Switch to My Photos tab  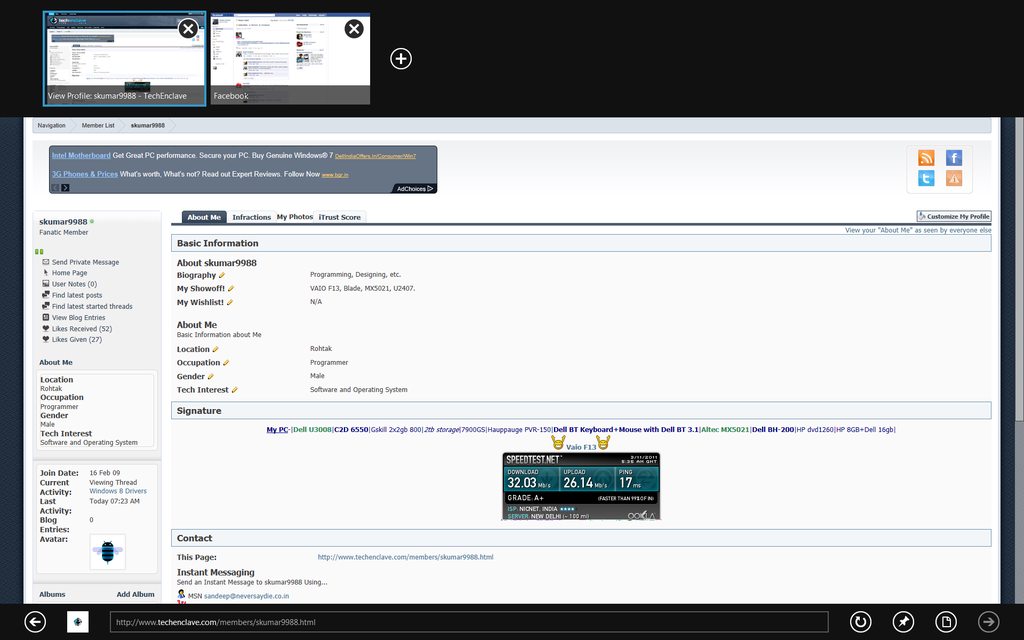[295, 217]
